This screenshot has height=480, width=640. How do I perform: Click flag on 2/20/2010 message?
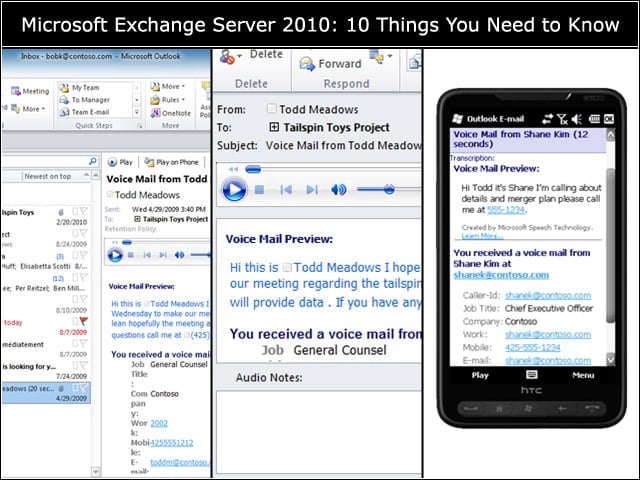(x=84, y=211)
